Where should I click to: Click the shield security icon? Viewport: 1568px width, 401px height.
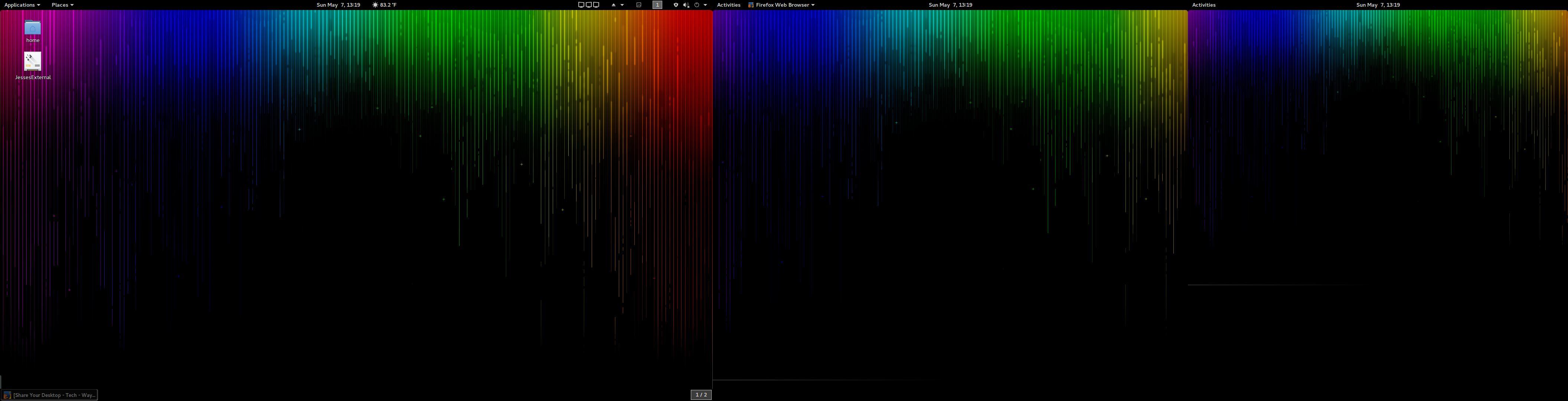[676, 5]
